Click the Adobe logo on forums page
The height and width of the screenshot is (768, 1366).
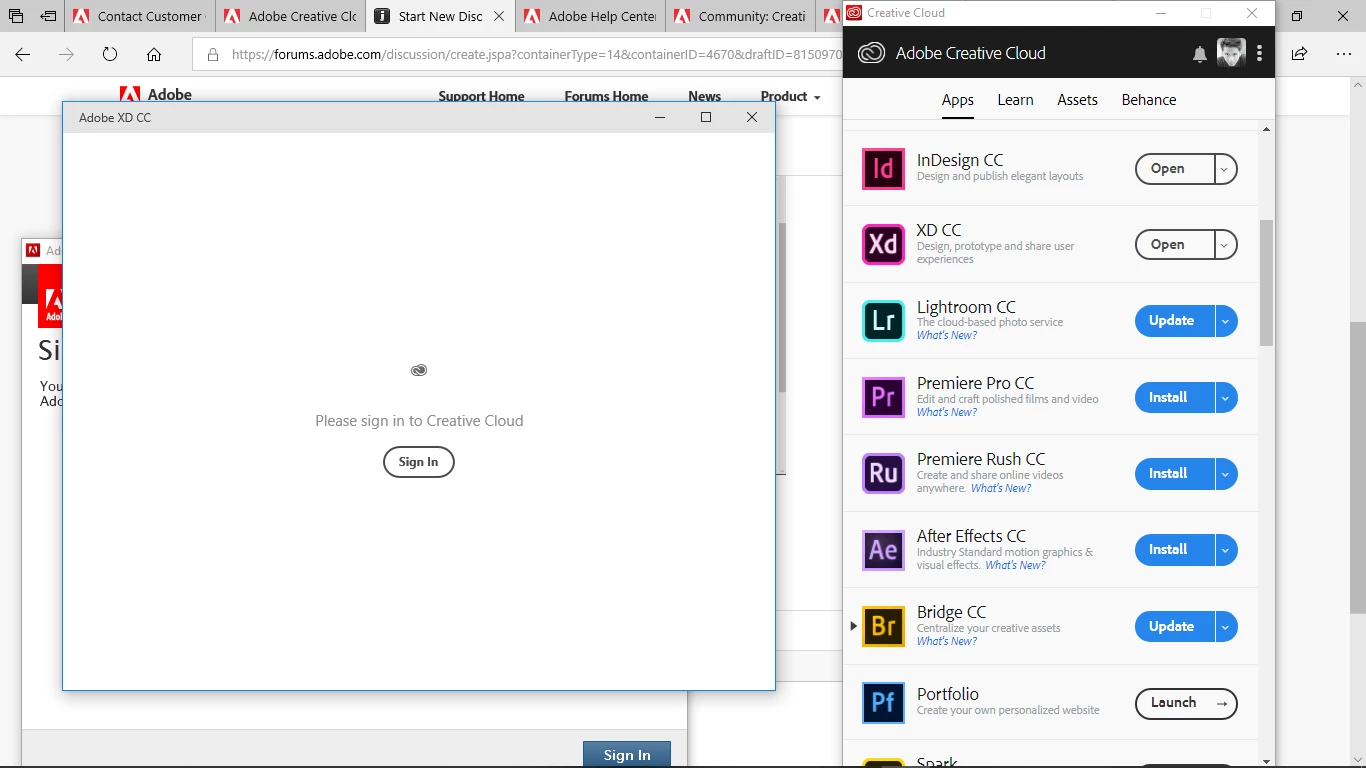point(156,95)
